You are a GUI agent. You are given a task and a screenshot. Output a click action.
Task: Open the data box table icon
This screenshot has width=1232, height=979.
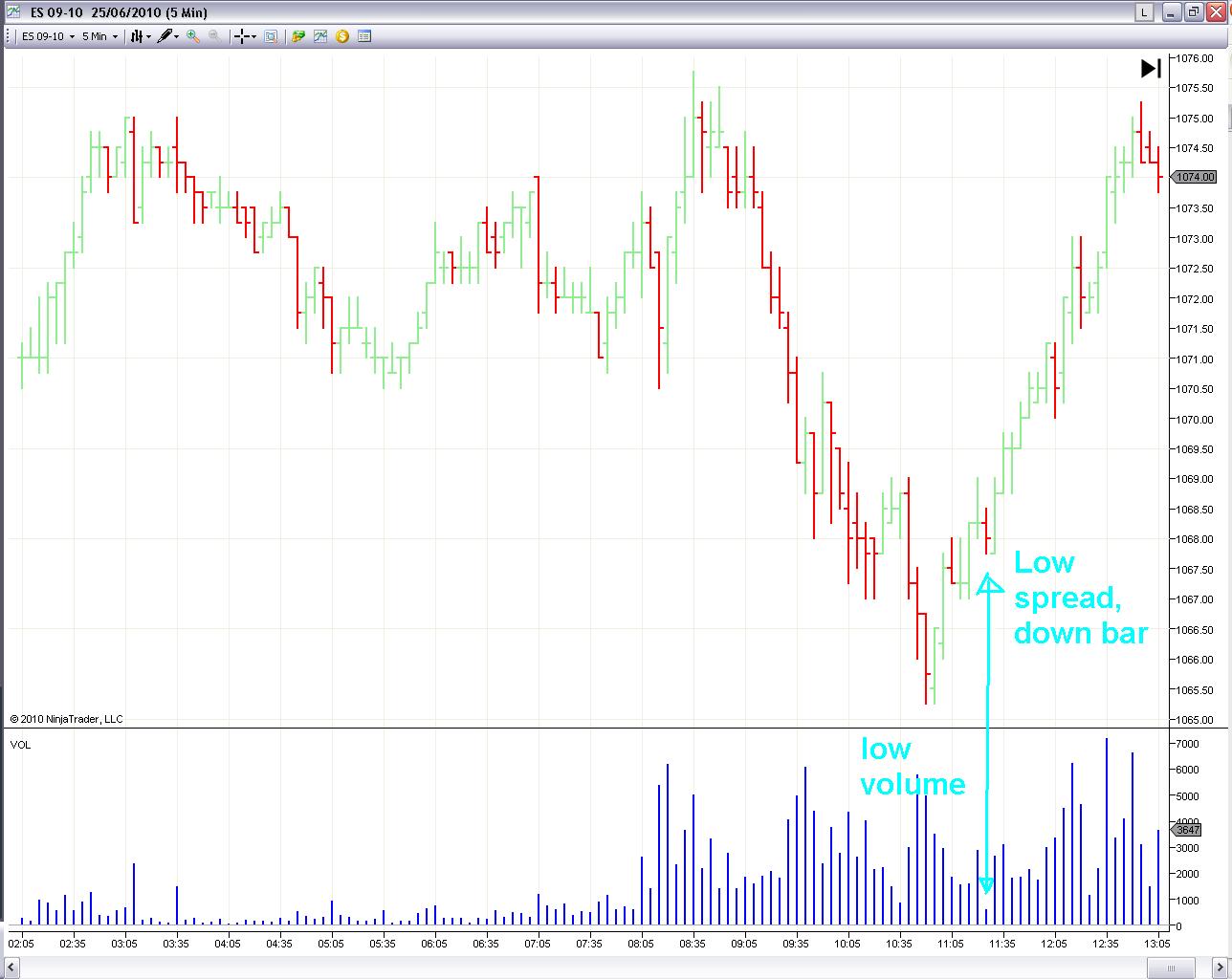point(364,36)
